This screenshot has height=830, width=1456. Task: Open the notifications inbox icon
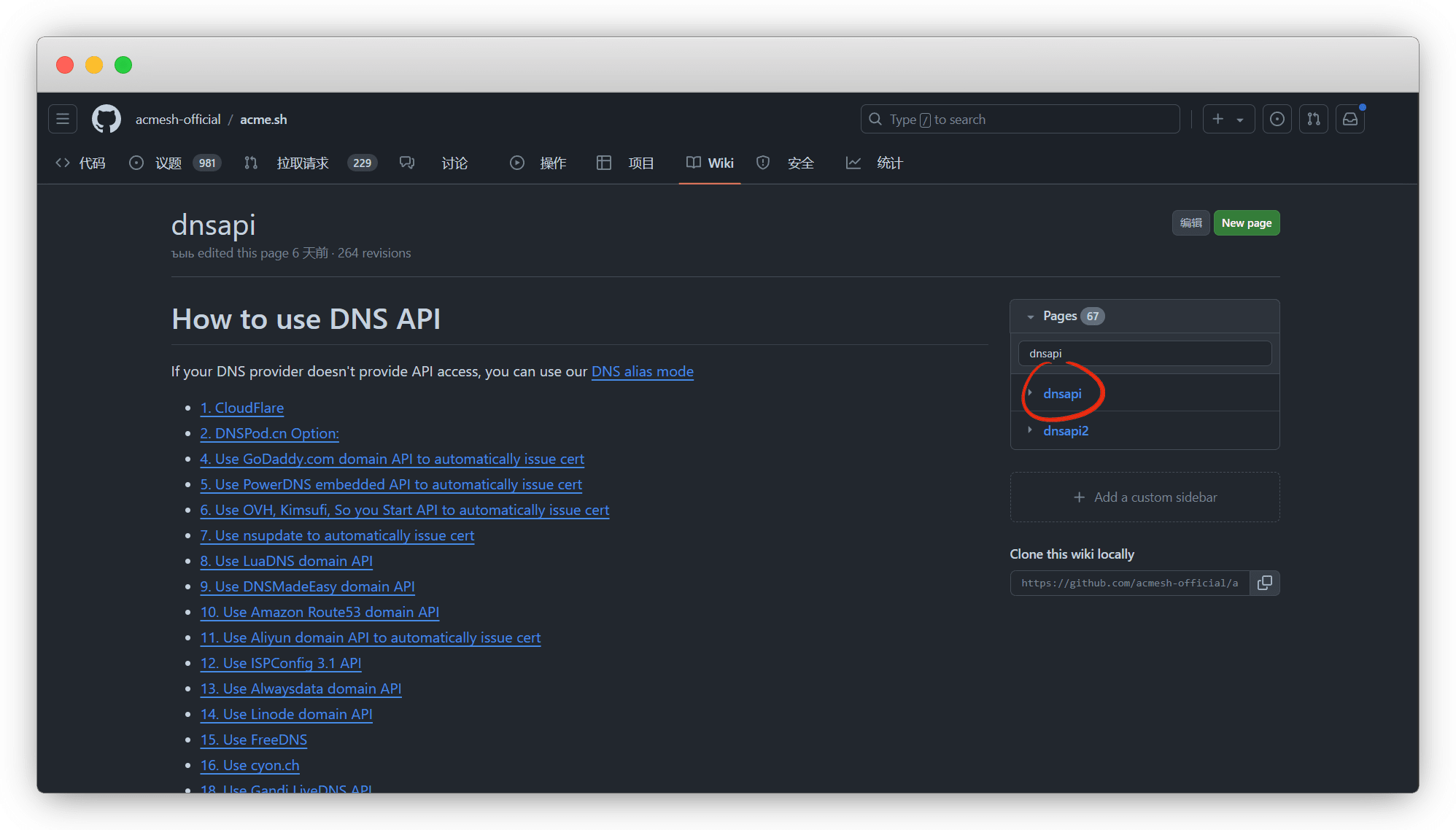(x=1349, y=119)
